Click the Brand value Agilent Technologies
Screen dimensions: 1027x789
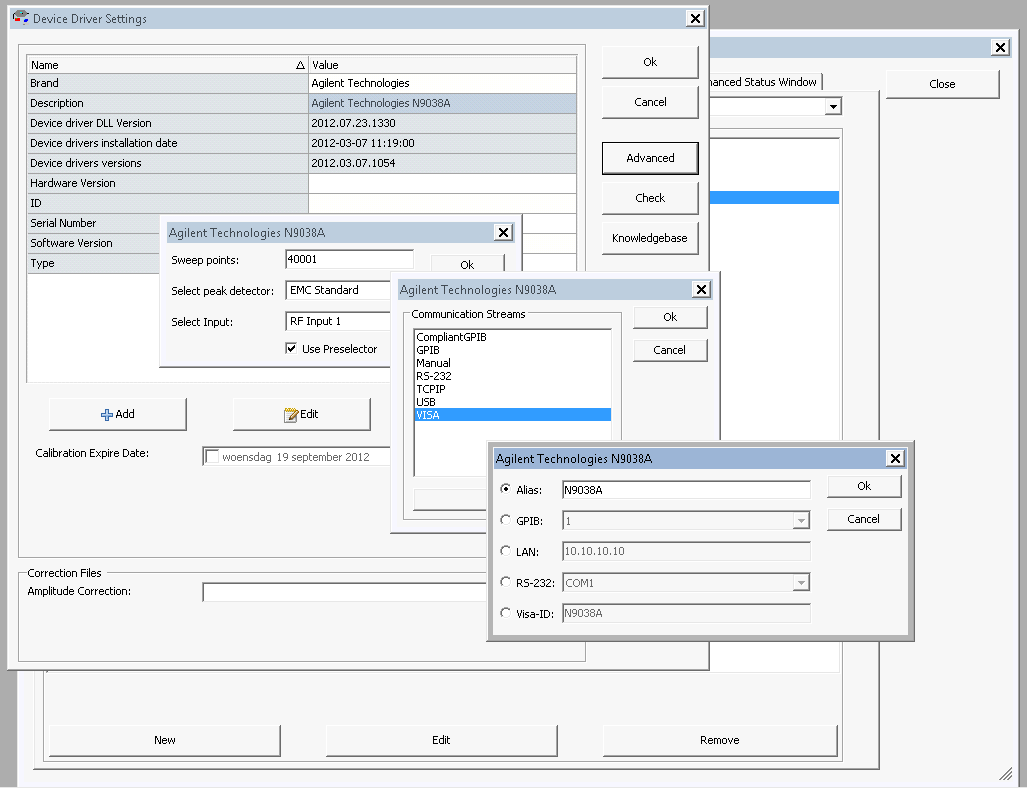point(443,83)
